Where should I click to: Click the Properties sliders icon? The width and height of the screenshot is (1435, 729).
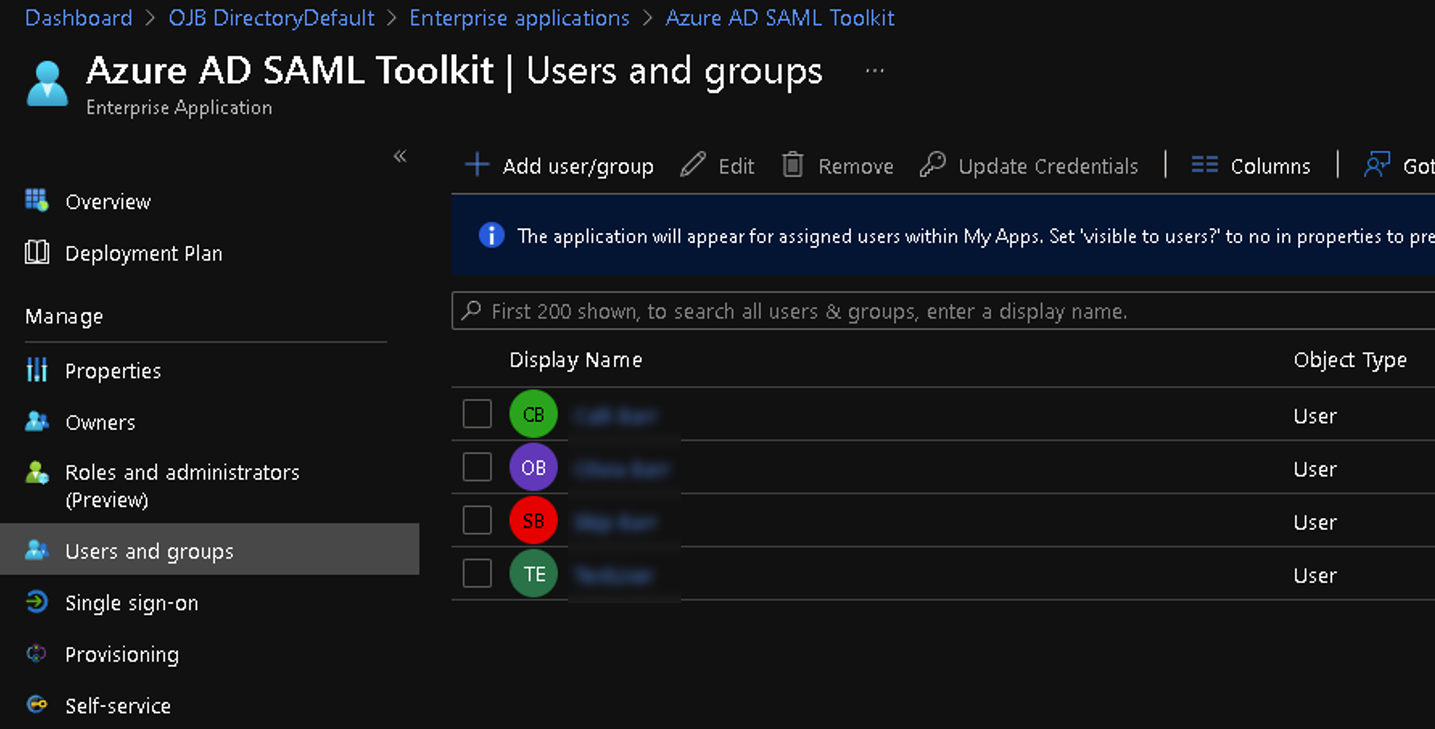(37, 370)
